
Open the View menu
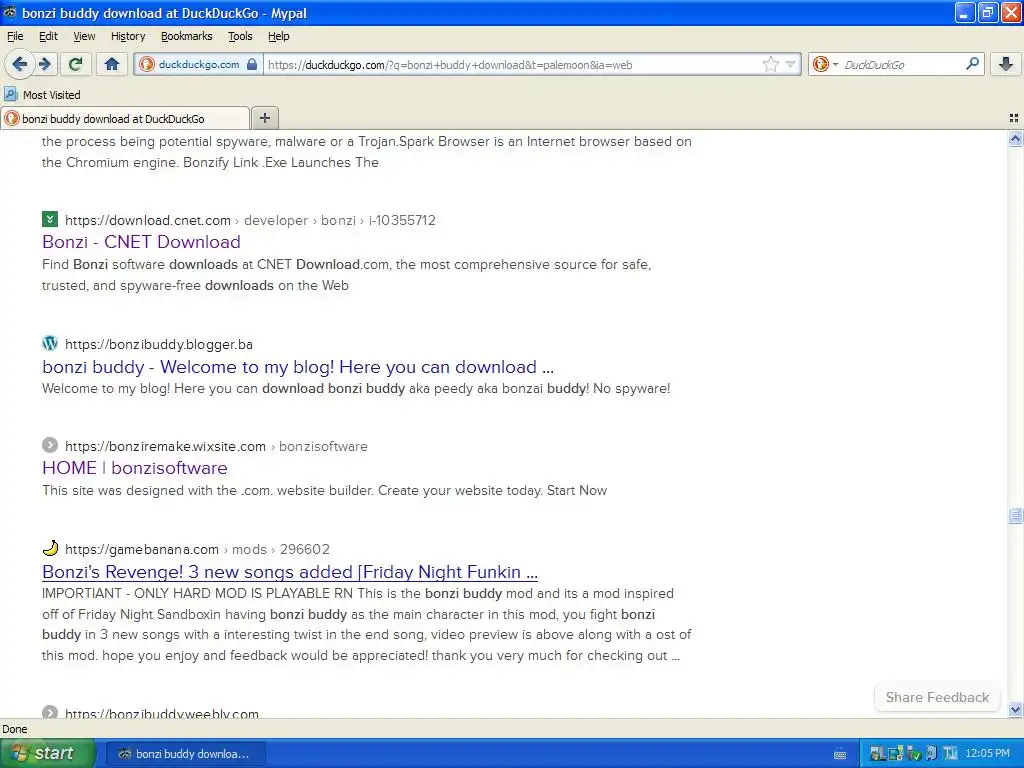[x=84, y=37]
